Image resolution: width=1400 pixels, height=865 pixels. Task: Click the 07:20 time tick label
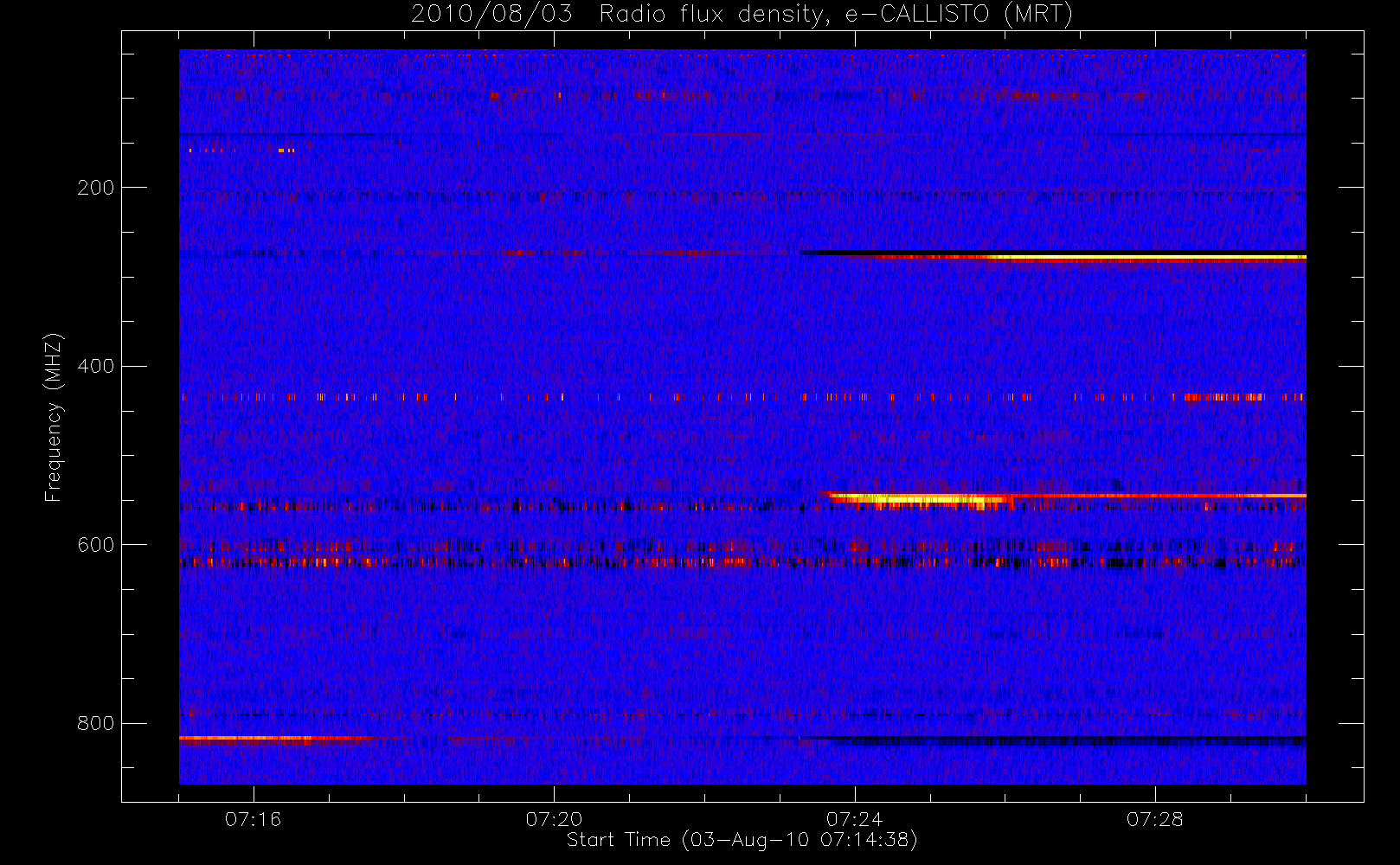tap(554, 819)
